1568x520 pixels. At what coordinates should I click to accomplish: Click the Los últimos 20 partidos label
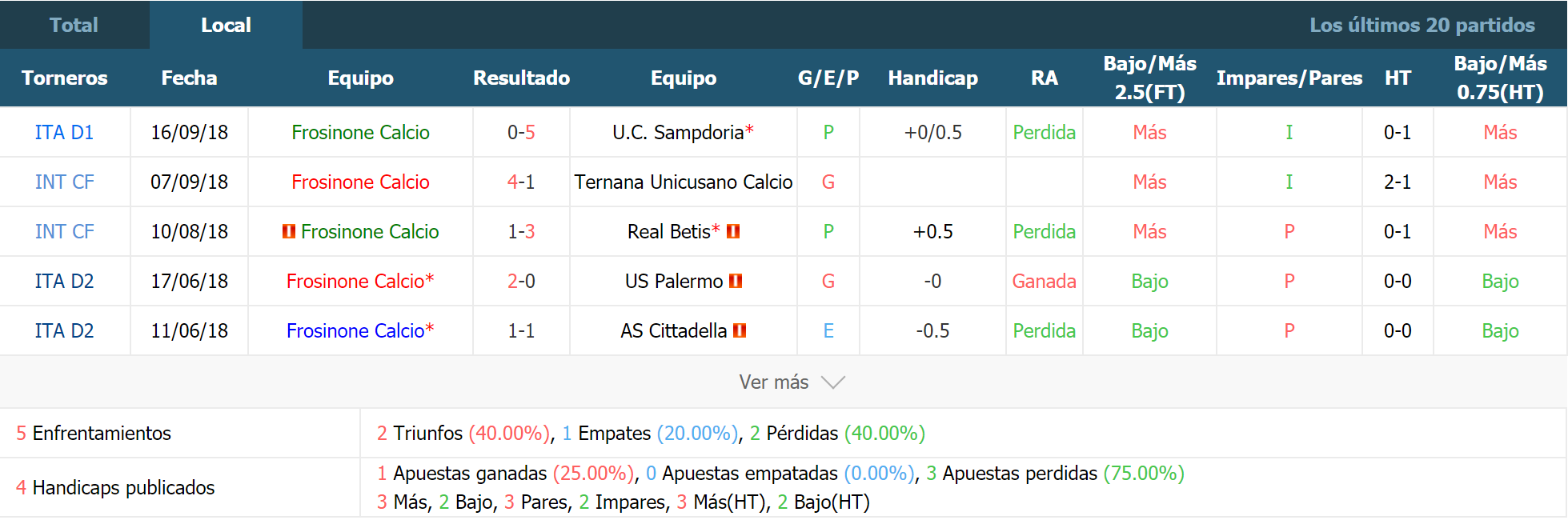click(x=1422, y=25)
